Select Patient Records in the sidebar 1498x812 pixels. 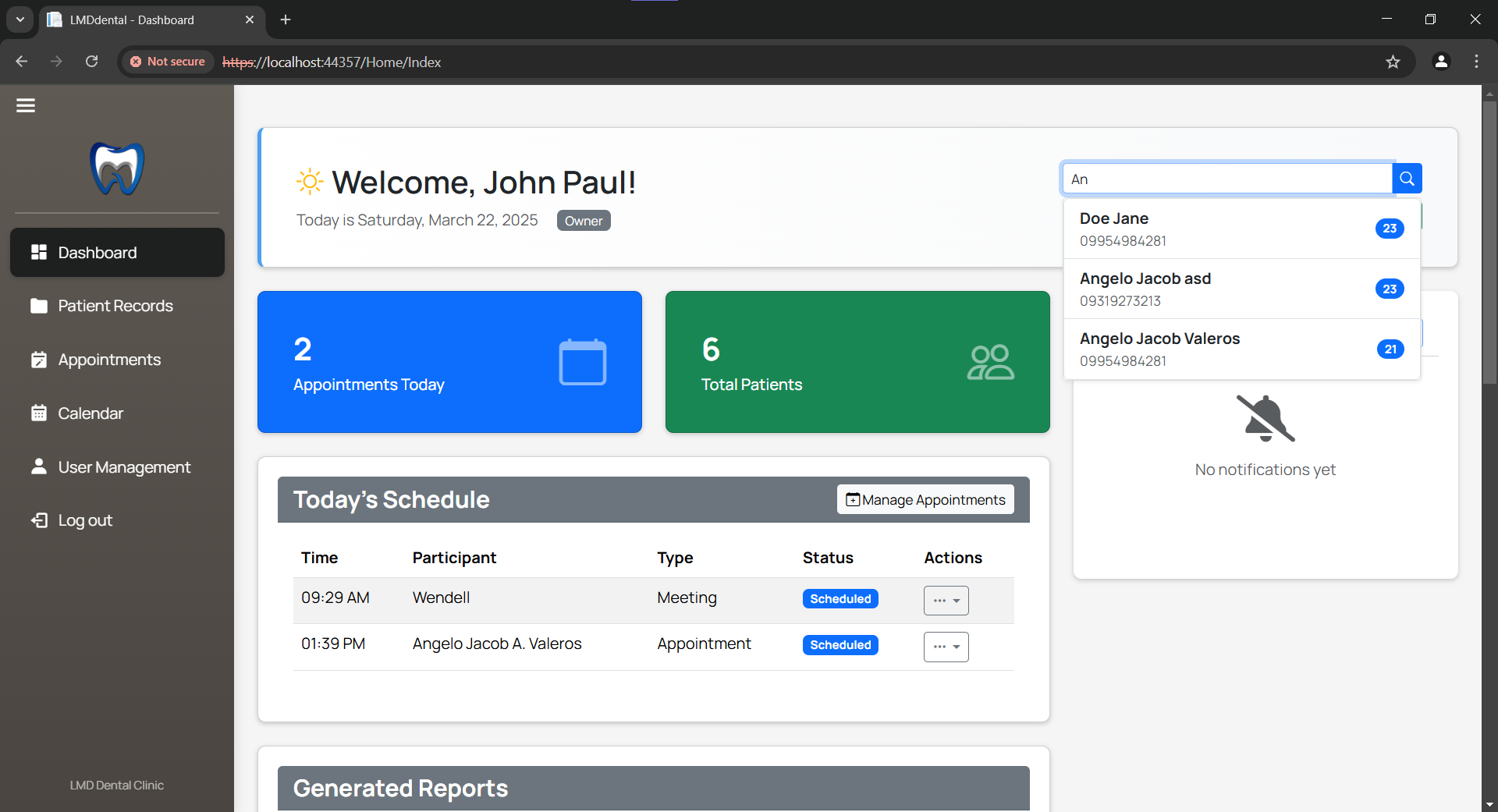(x=115, y=306)
